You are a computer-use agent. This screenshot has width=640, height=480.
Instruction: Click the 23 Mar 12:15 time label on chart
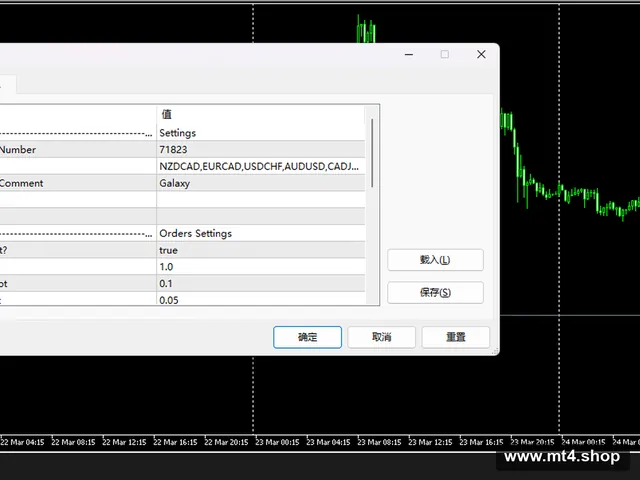pyautogui.click(x=430, y=442)
